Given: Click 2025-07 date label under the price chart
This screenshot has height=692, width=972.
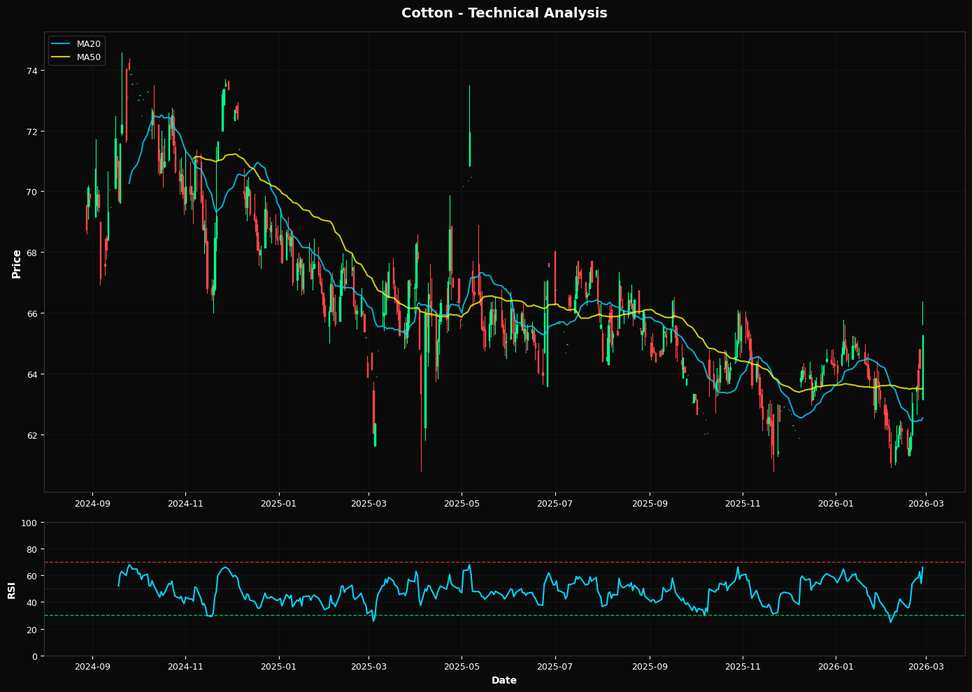Looking at the screenshot, I should click(555, 503).
